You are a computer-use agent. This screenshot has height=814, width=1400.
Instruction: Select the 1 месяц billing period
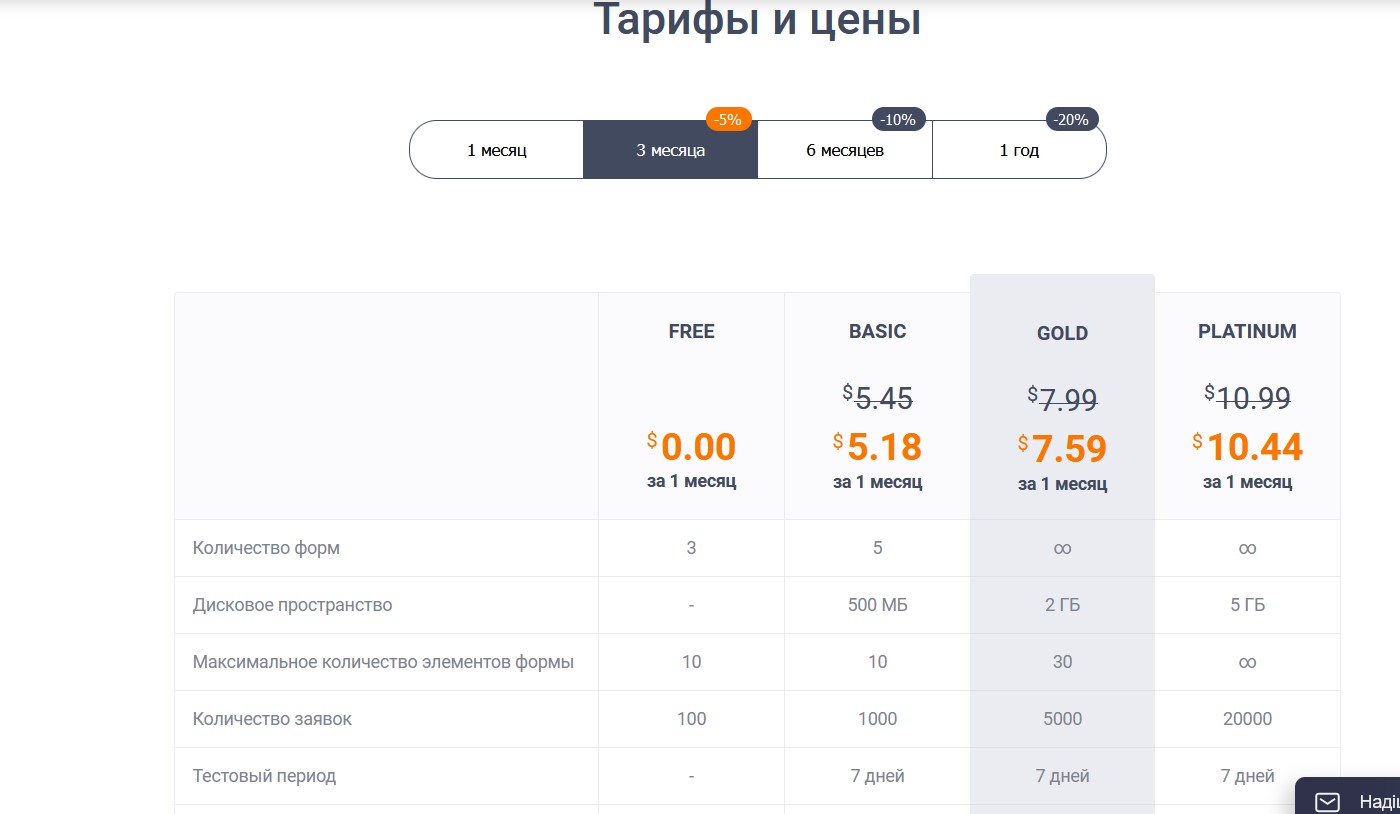(496, 150)
